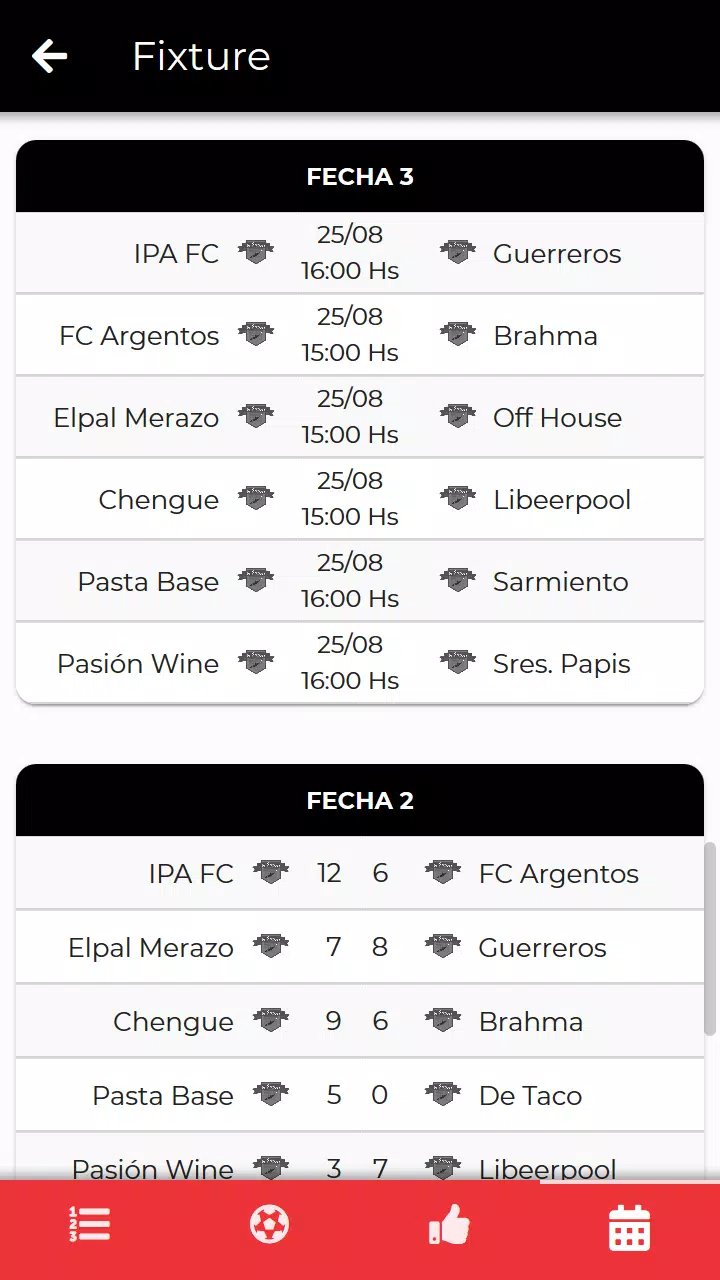This screenshot has height=1280, width=720.
Task: Tap the Brahma crest in Fecha 2
Action: pos(443,1020)
